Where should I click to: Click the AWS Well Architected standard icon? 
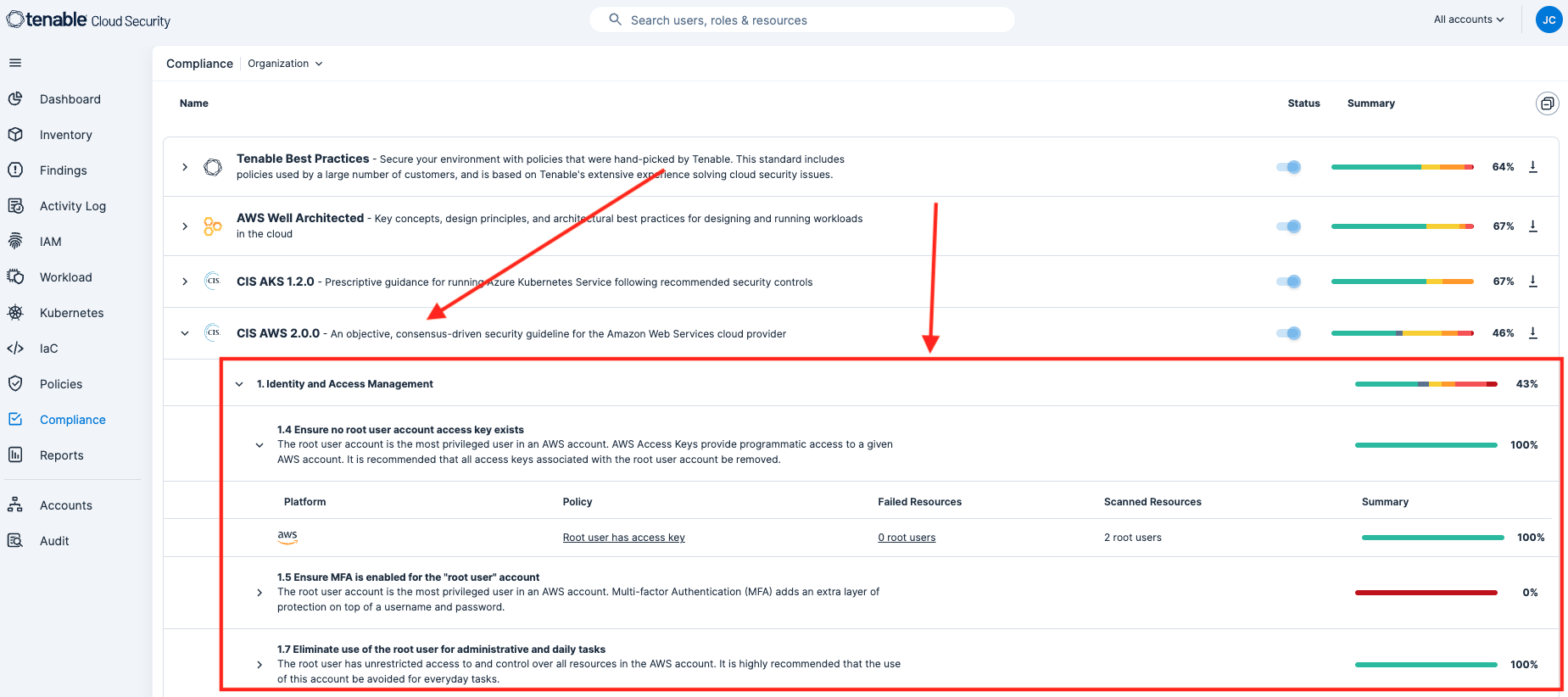[213, 226]
